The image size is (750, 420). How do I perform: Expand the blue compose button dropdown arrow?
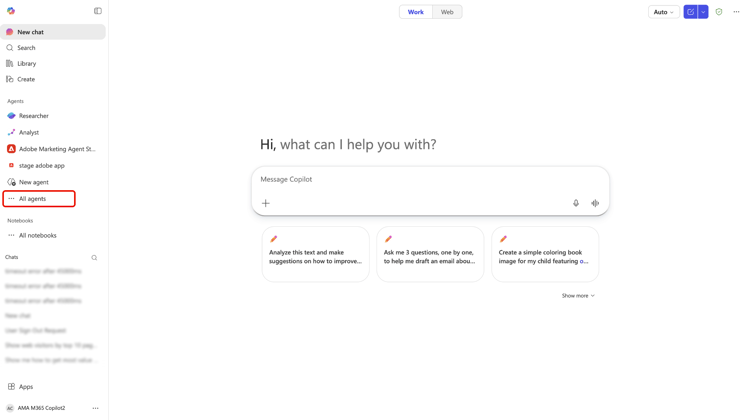click(703, 12)
